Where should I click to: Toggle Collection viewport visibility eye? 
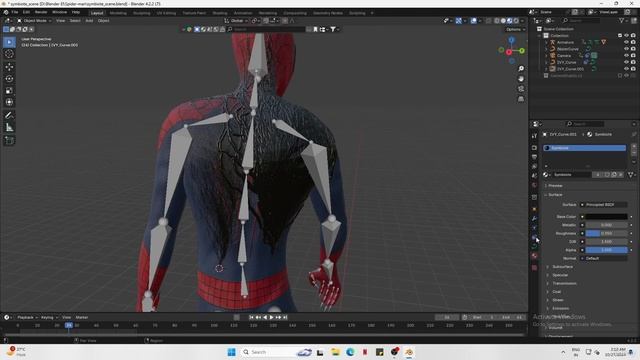pos(626,36)
